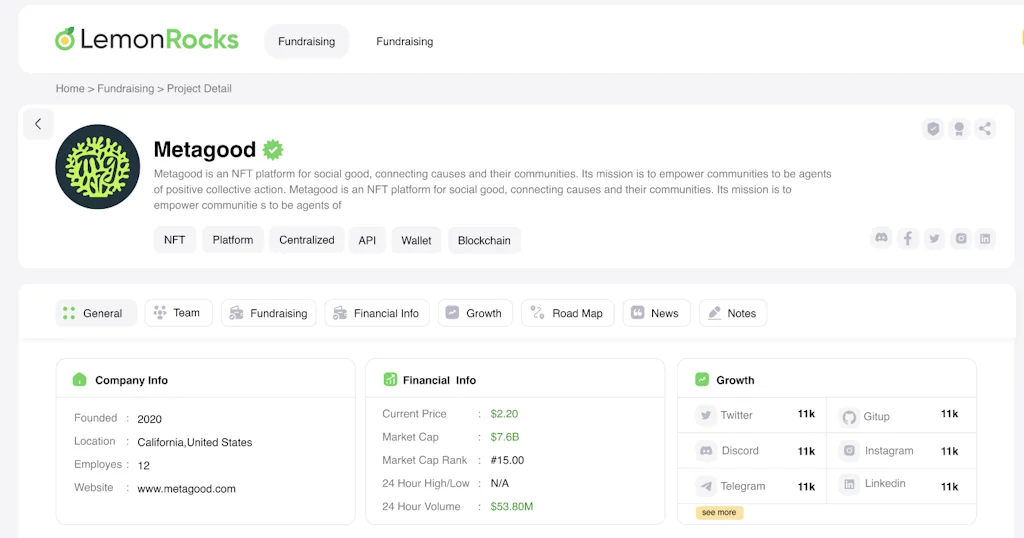The width and height of the screenshot is (1024, 538).
Task: Click the highlighted Fundraising nav item
Action: point(306,41)
